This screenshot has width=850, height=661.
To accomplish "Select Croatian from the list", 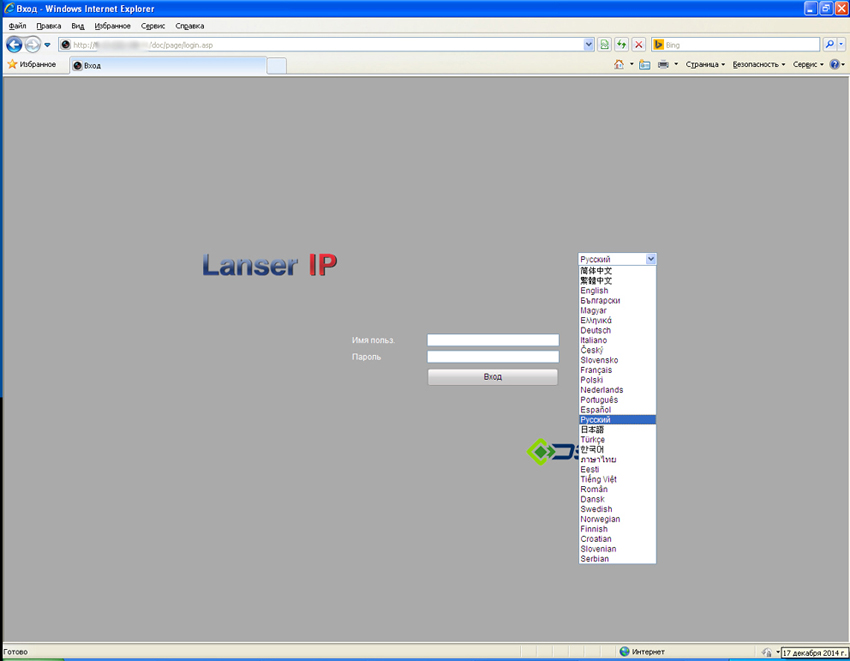I will 617,539.
